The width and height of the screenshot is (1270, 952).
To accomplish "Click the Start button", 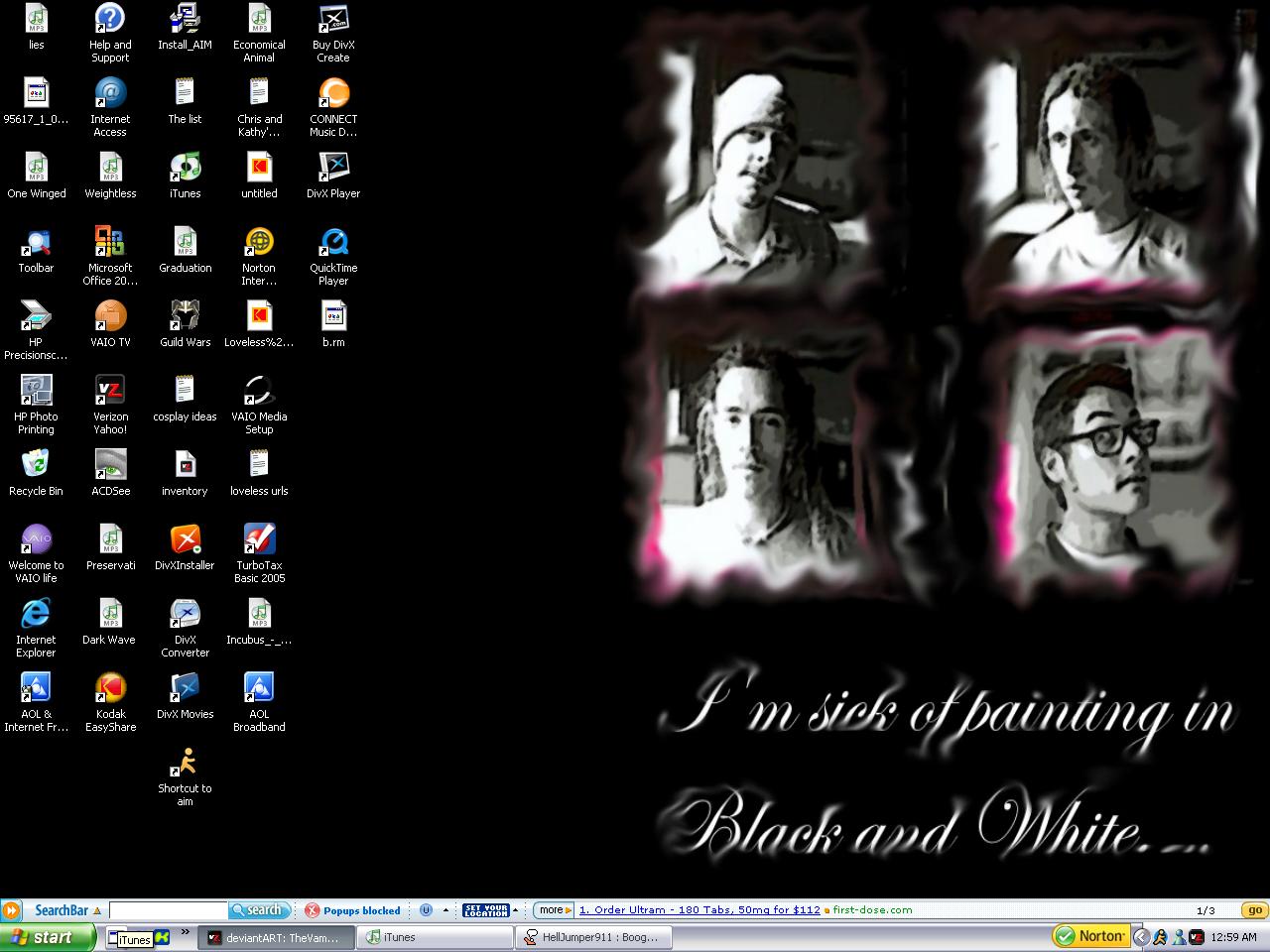I will 48,937.
